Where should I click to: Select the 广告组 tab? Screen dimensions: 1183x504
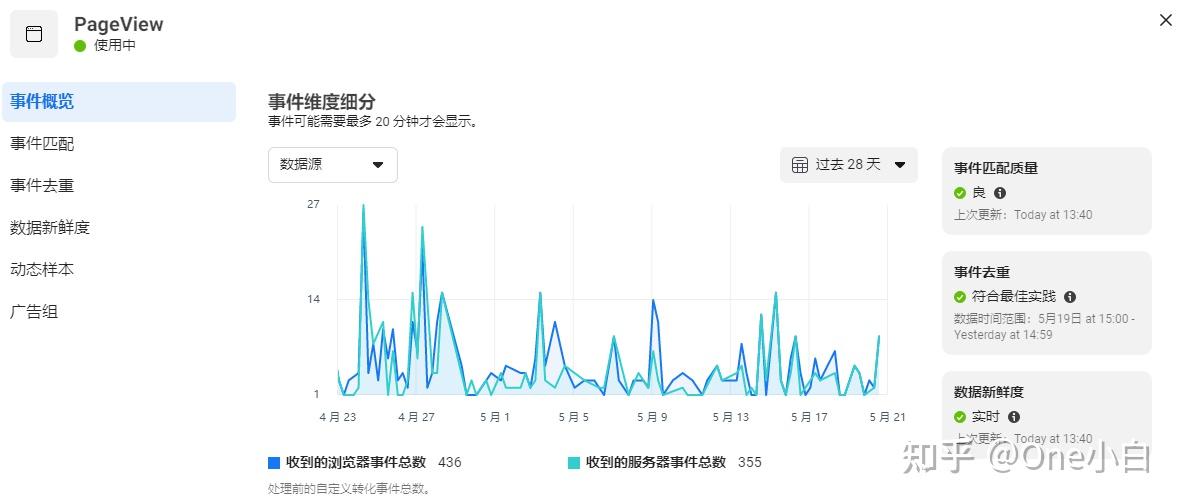tap(34, 312)
